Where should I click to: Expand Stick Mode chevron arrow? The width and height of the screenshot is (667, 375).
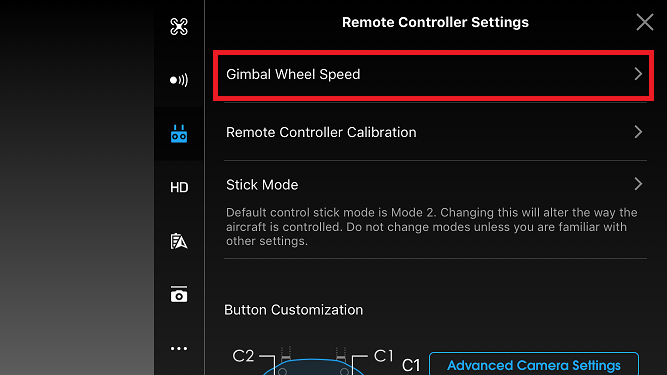638,184
